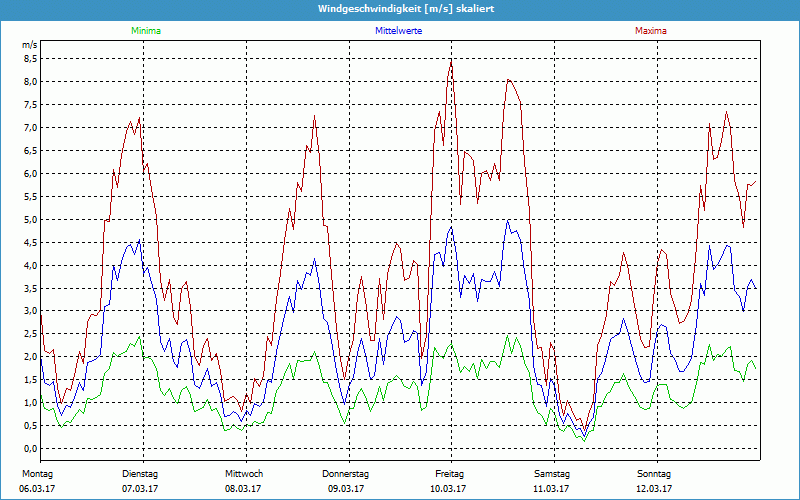Click the 07.03.17 date label
Image resolution: width=800 pixels, height=500 pixels.
click(x=140, y=489)
